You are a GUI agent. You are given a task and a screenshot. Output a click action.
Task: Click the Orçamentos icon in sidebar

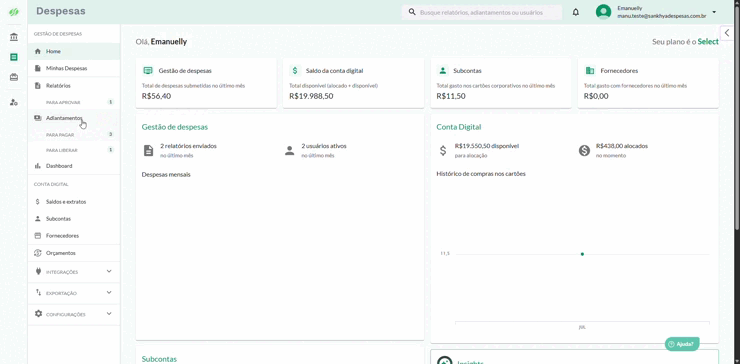38,253
